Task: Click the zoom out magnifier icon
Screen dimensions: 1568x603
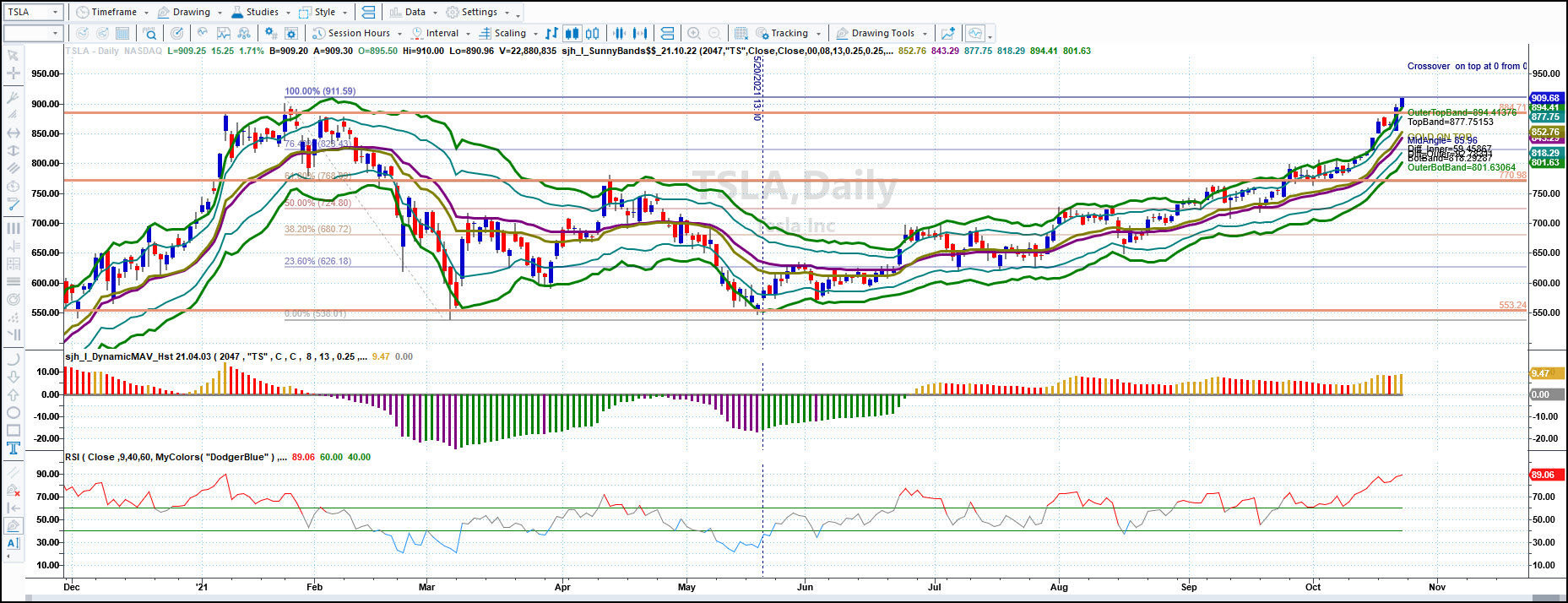Action: 714,33
